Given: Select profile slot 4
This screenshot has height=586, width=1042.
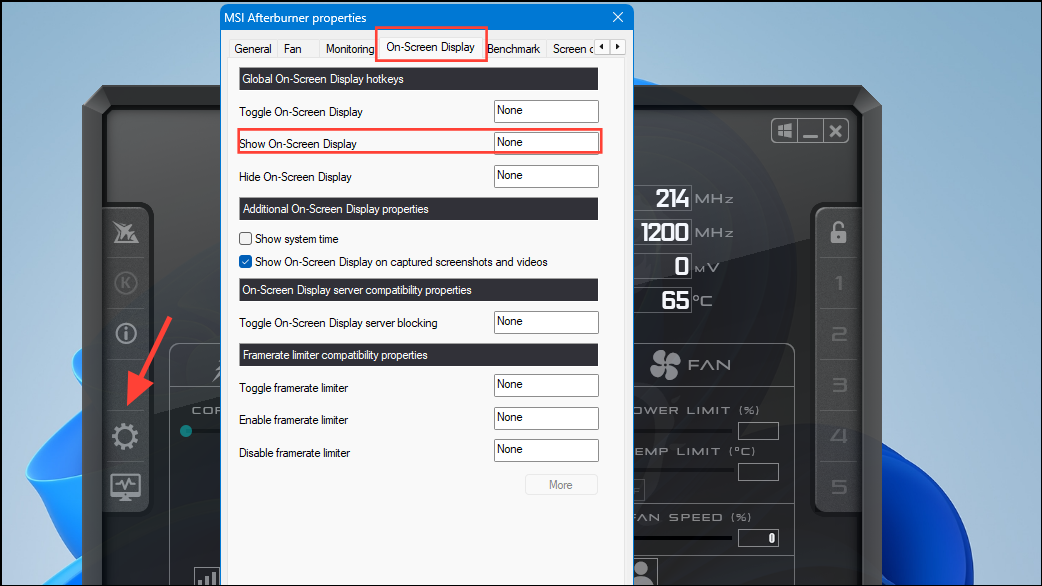Looking at the screenshot, I should coord(839,436).
